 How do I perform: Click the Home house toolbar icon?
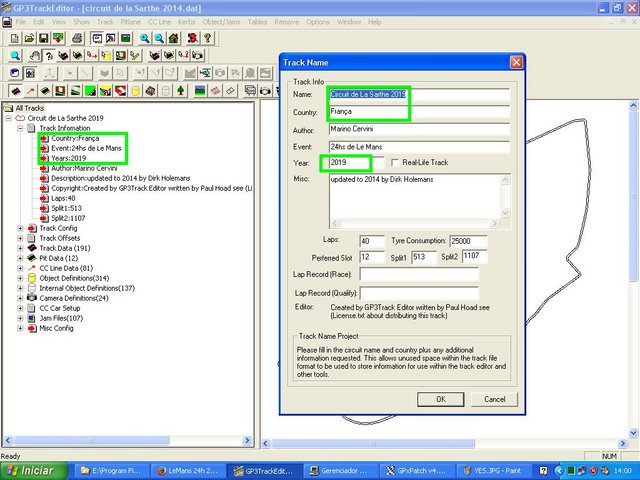(173, 38)
